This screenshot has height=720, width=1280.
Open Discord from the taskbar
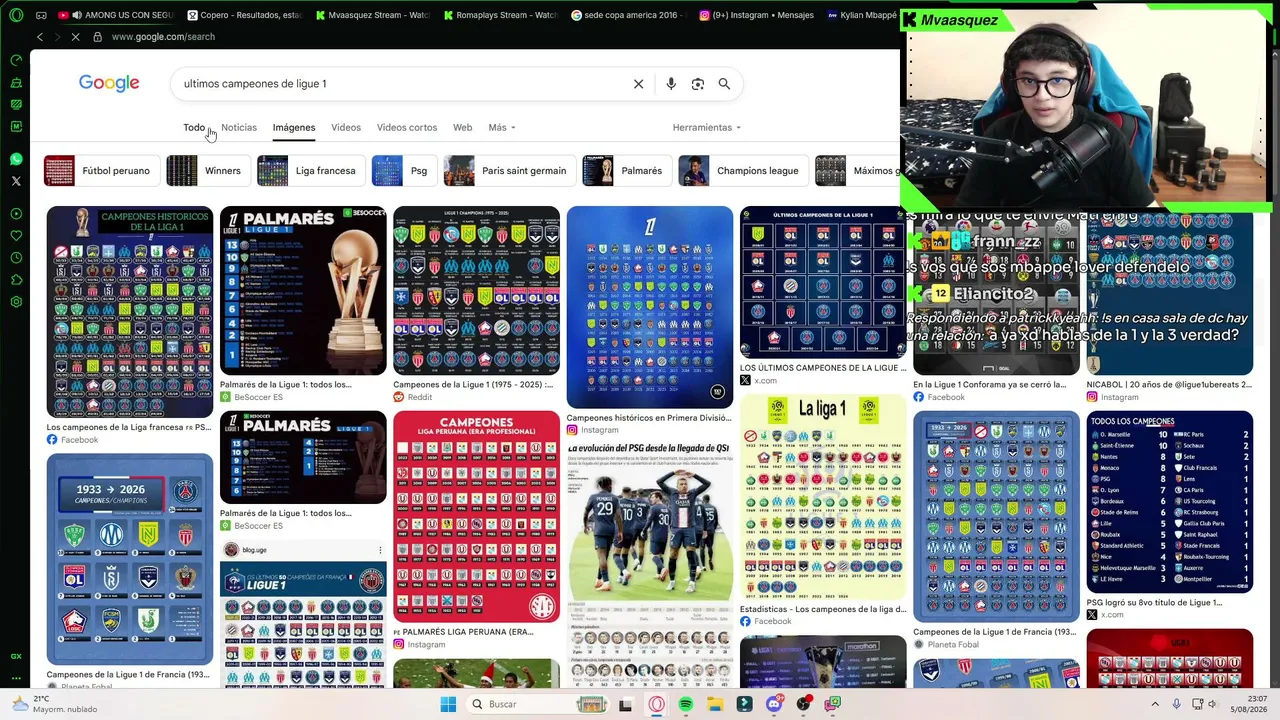coord(774,704)
